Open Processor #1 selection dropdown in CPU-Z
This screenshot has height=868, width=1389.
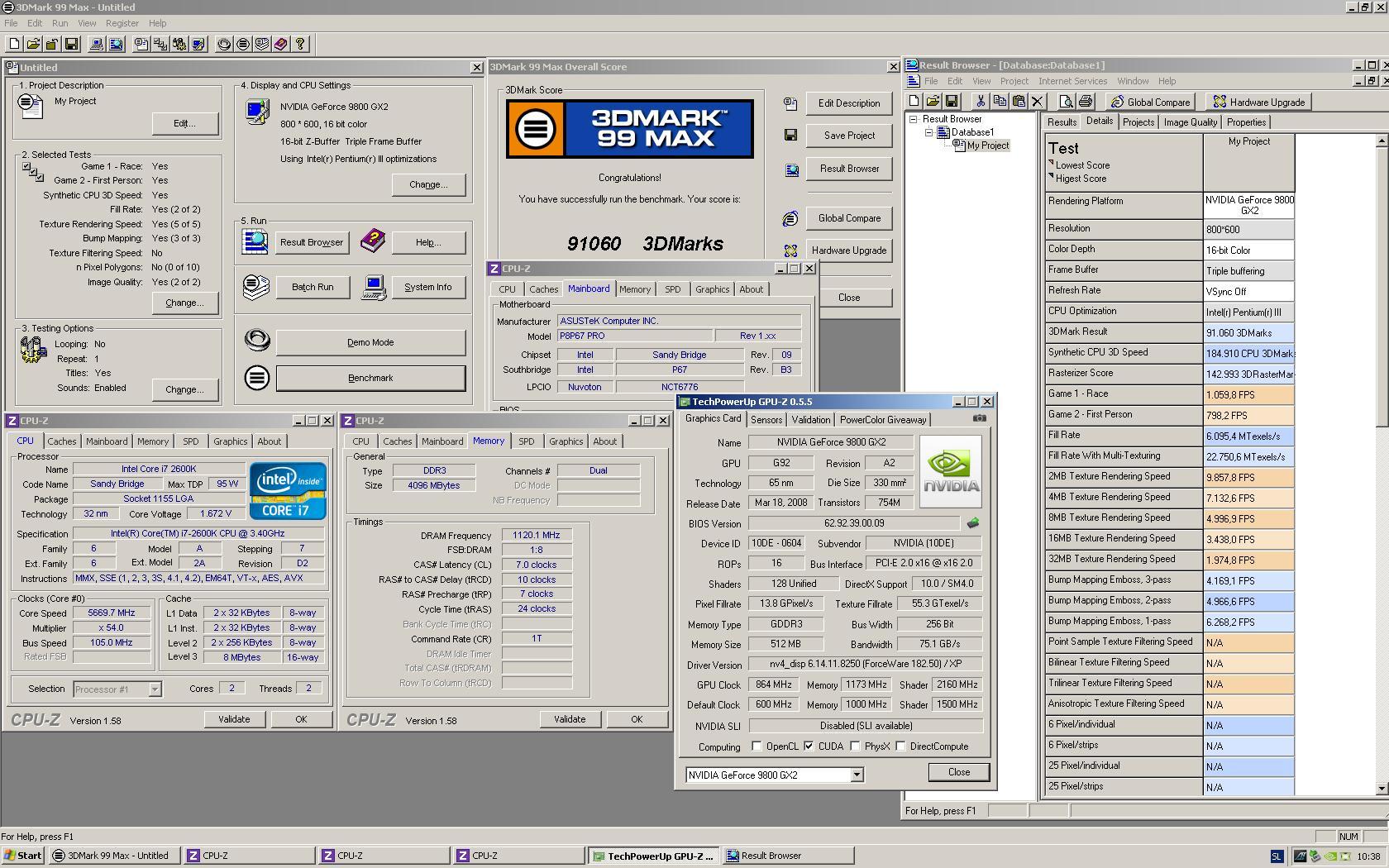point(155,689)
